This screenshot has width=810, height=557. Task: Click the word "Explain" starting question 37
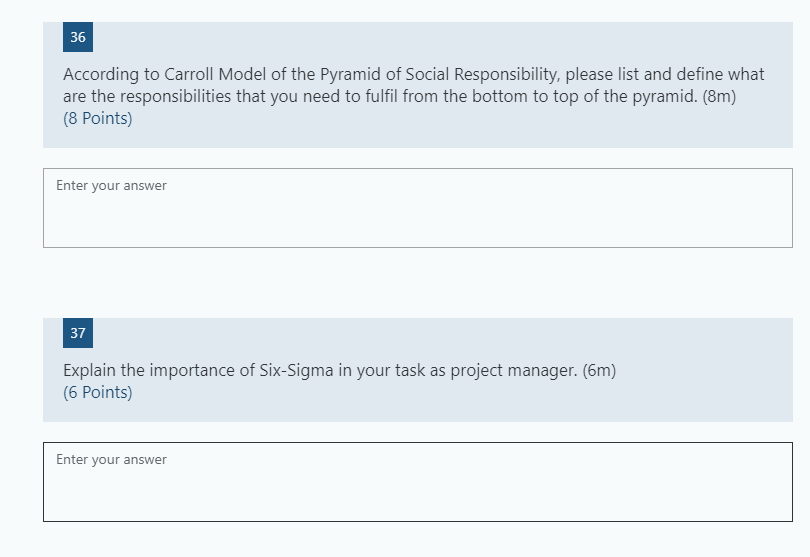pos(90,370)
